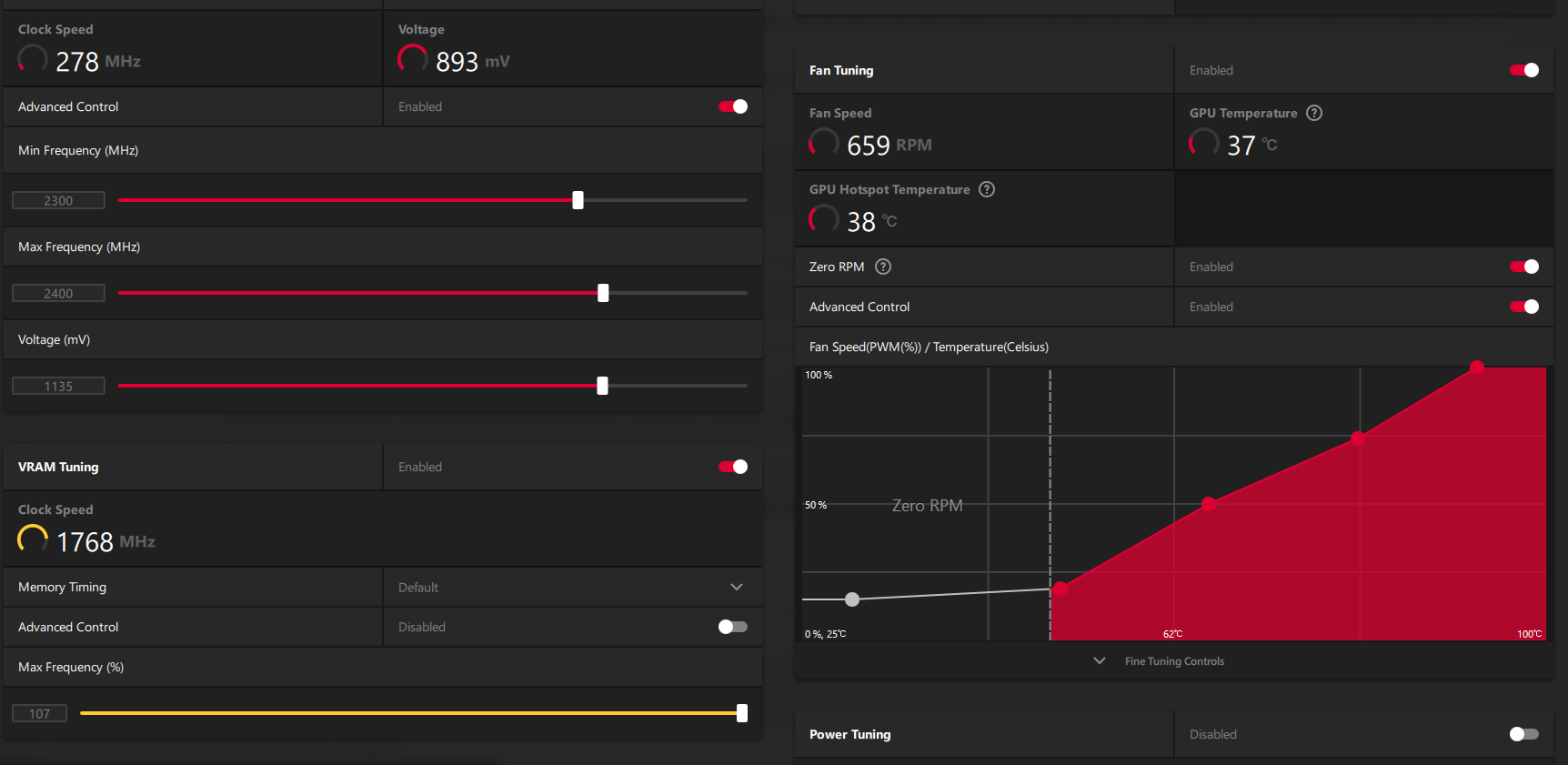The width and height of the screenshot is (1568, 765).
Task: Click the 659 RPM Fan Speed readout
Action: point(889,146)
